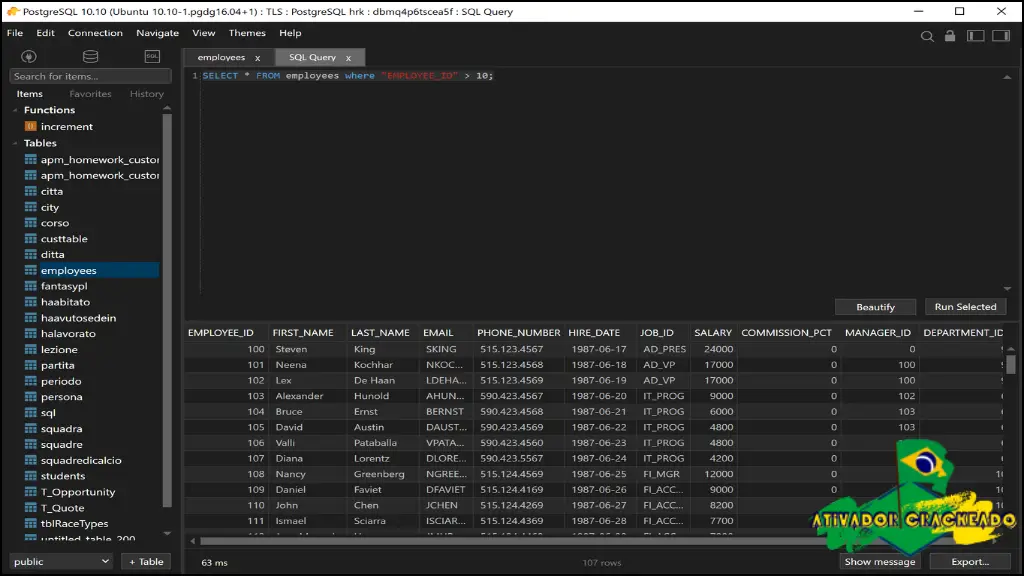The width and height of the screenshot is (1024, 576).
Task: Collapse the Functions section
Action: [x=15, y=110]
